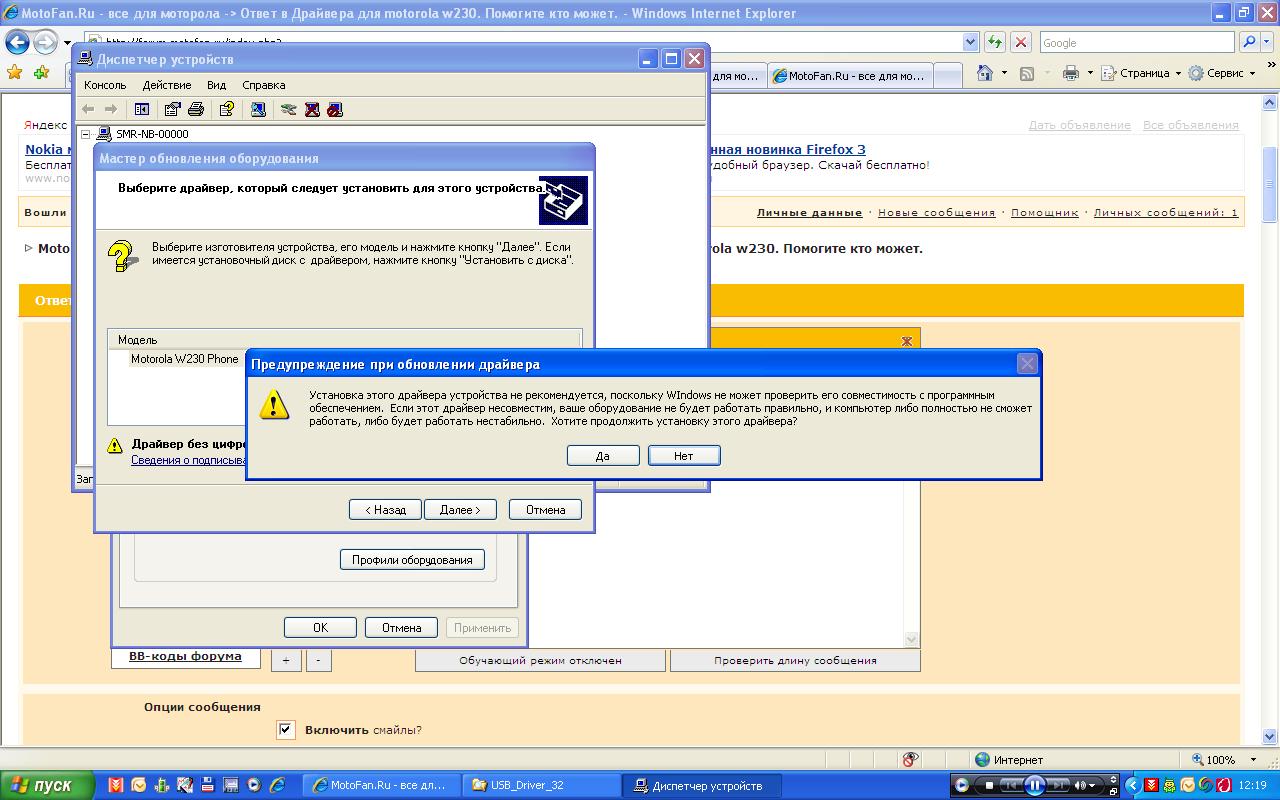Screen dimensions: 1280x800
Task: Uninstall device icon in Device Manager toolbar
Action: click(x=312, y=109)
